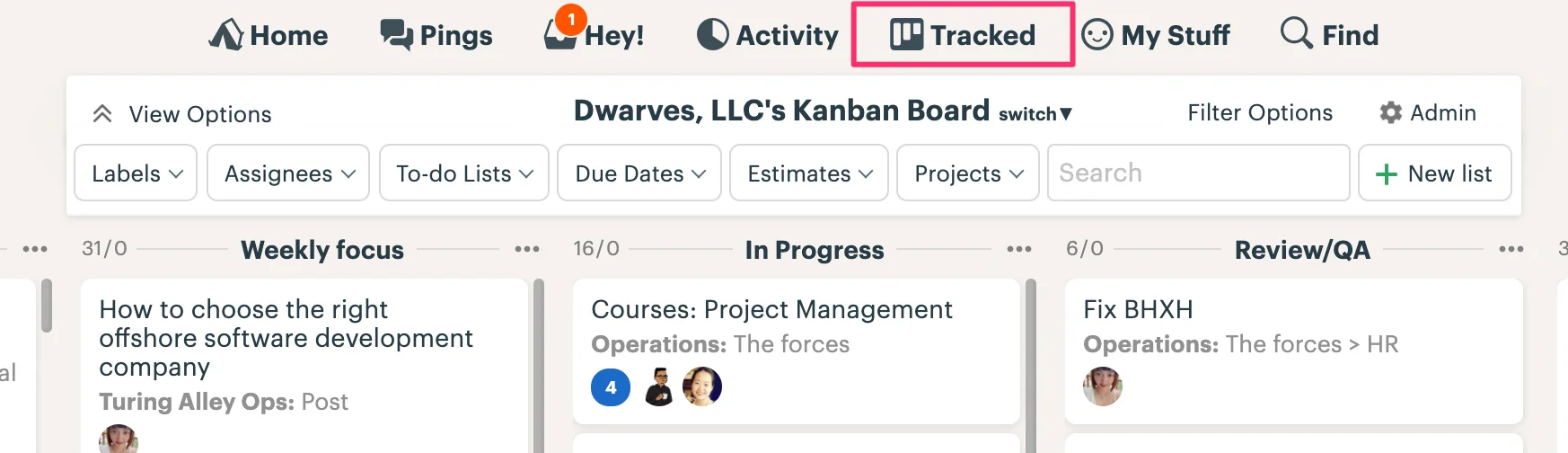Open the Admin gear icon
The width and height of the screenshot is (1568, 453).
(1390, 112)
